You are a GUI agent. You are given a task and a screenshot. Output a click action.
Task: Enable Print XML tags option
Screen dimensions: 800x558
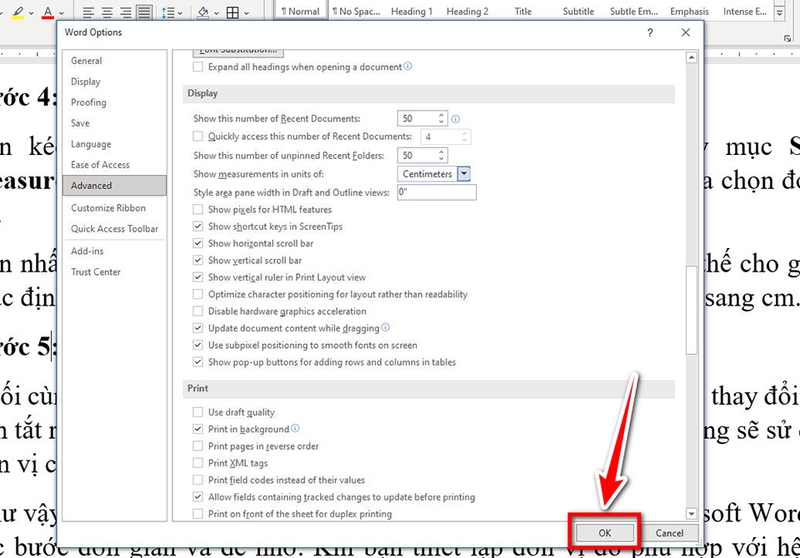pos(197,463)
